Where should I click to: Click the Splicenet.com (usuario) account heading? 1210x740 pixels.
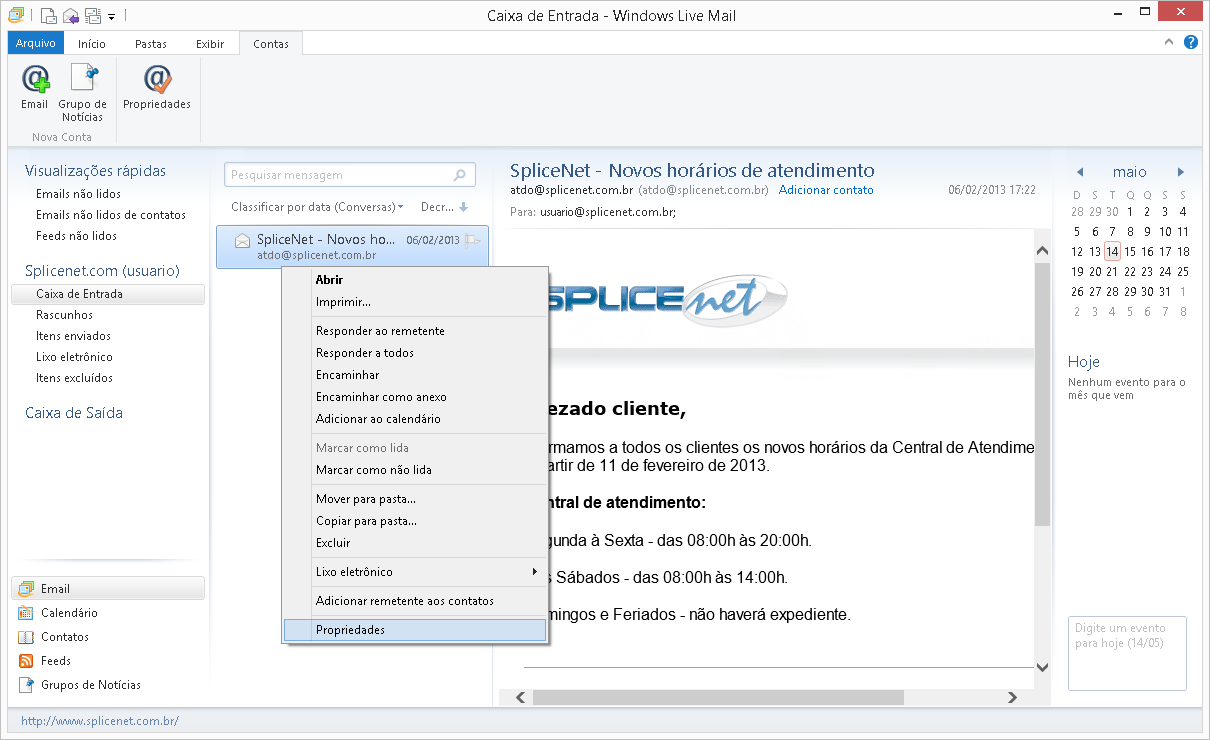102,271
